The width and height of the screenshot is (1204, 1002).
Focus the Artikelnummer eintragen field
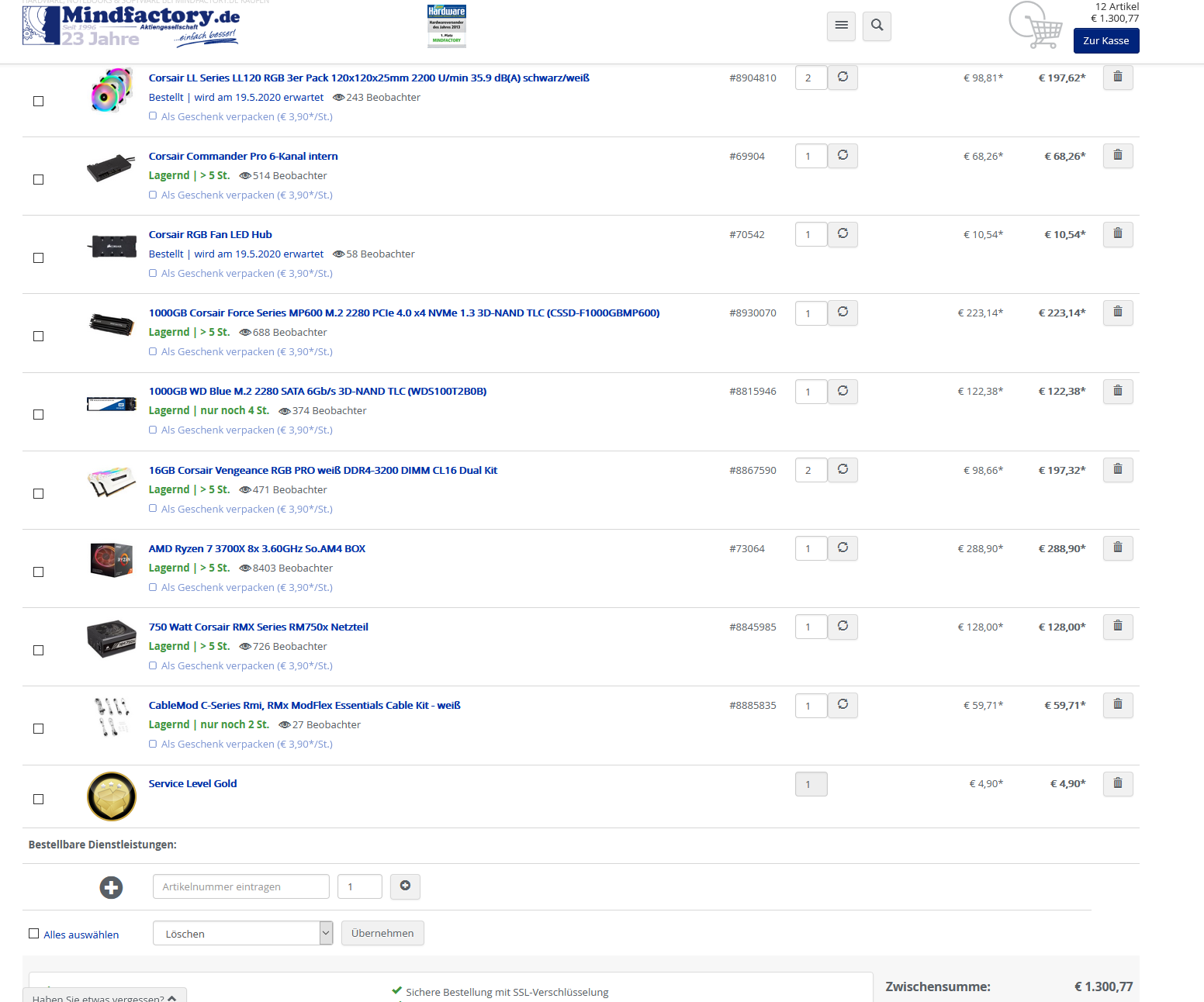point(241,886)
